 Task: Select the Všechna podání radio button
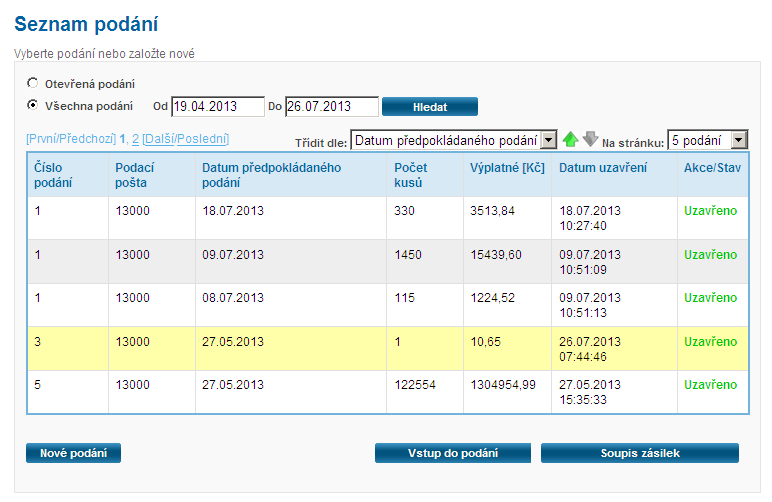33,105
